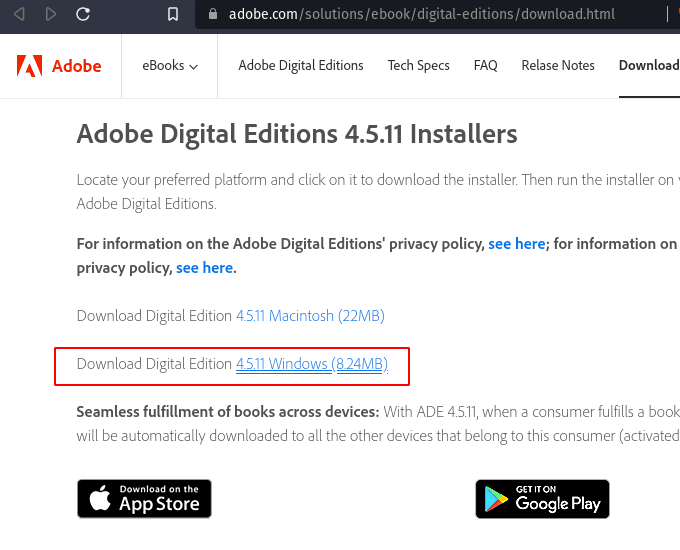Viewport: 680px width, 550px height.
Task: Click the browser forward arrow icon
Action: pyautogui.click(x=51, y=14)
